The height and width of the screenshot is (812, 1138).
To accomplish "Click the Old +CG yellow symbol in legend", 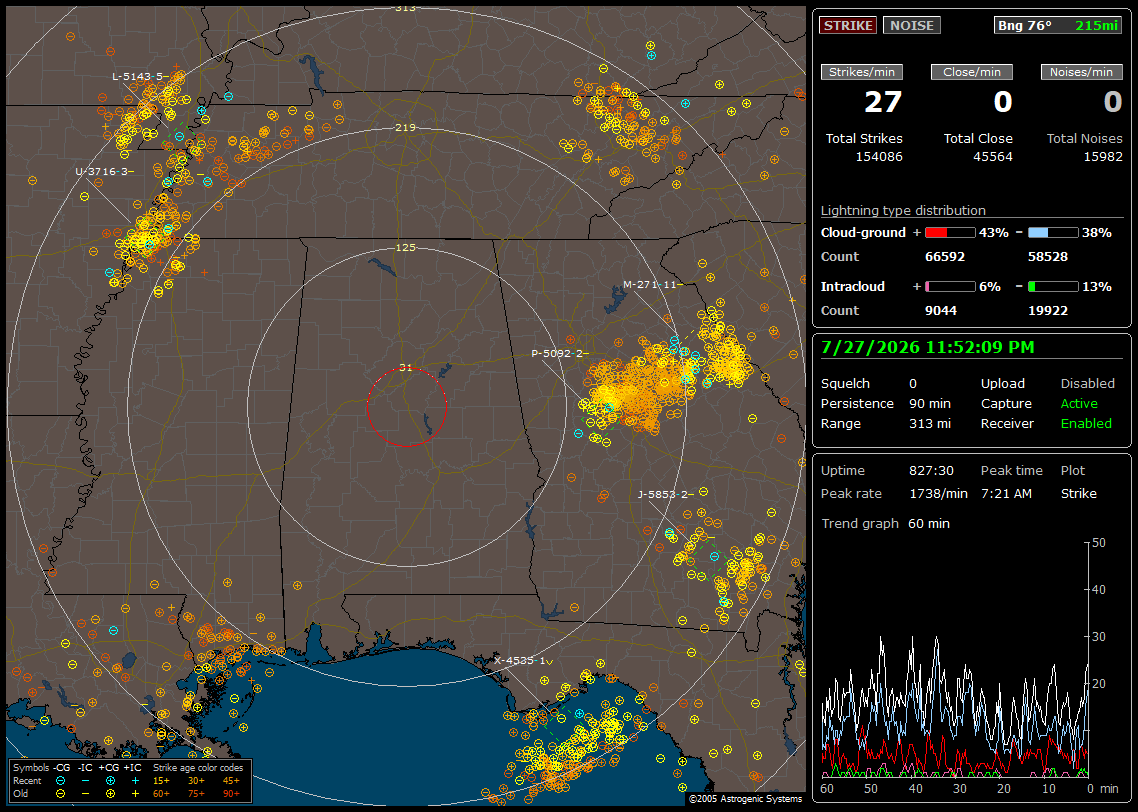I will (x=110, y=794).
